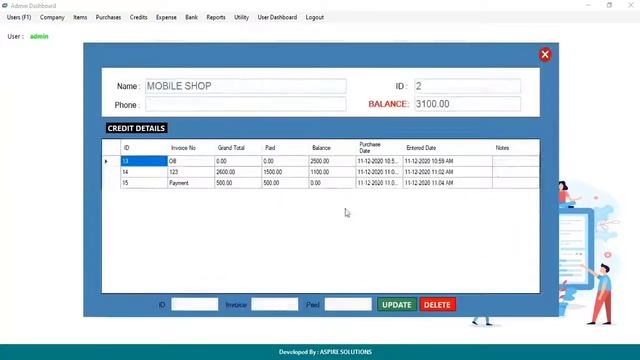Click the Purchase Date column header
This screenshot has height=360, width=640.
pyautogui.click(x=379, y=148)
